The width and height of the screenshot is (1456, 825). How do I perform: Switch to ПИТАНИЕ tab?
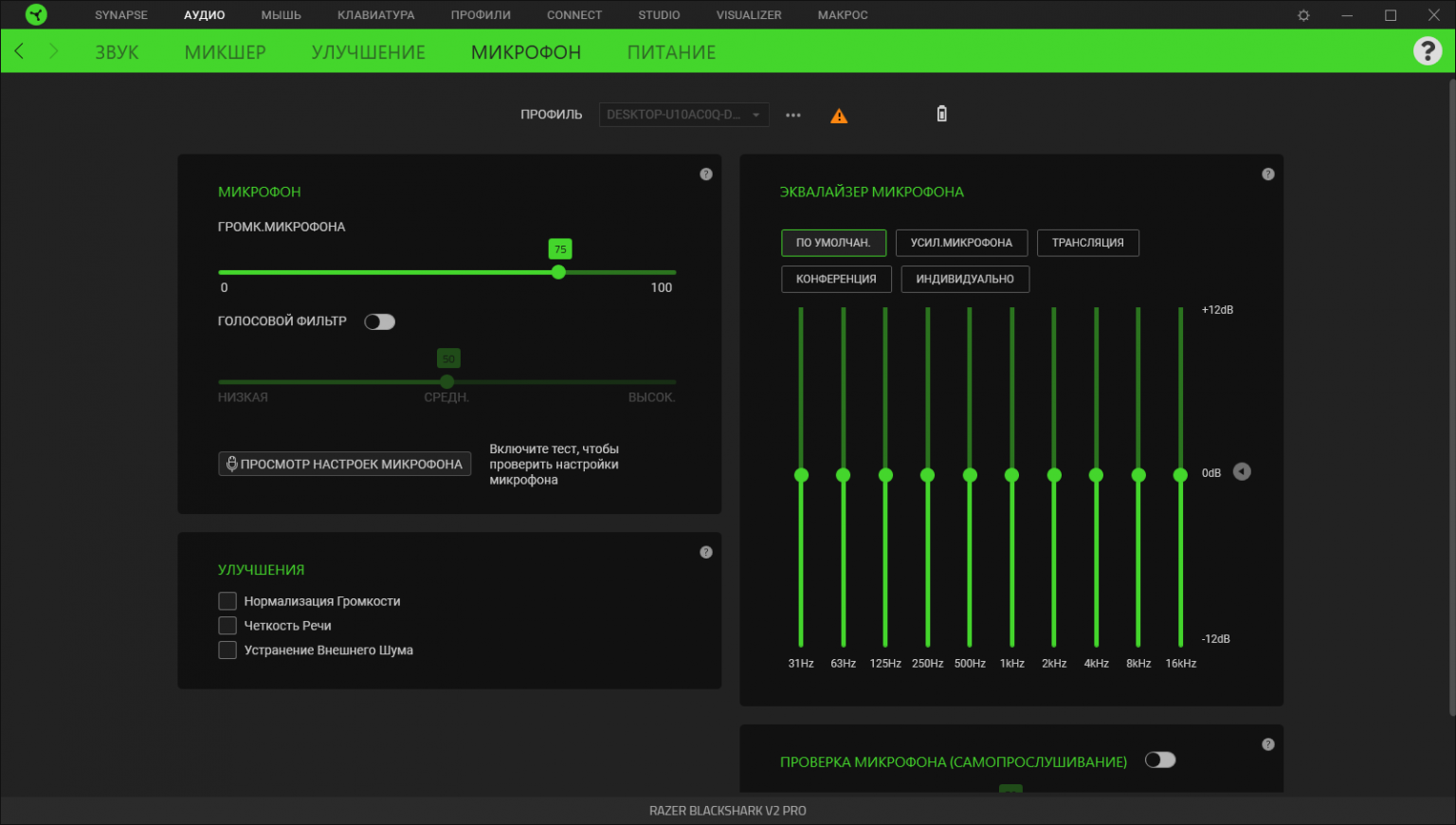coord(671,52)
